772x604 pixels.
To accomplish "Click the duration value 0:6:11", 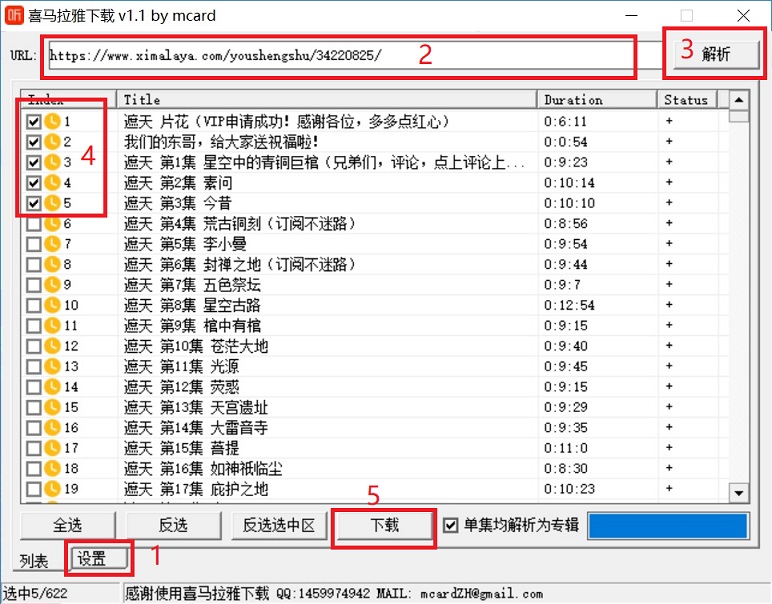I will pyautogui.click(x=565, y=121).
